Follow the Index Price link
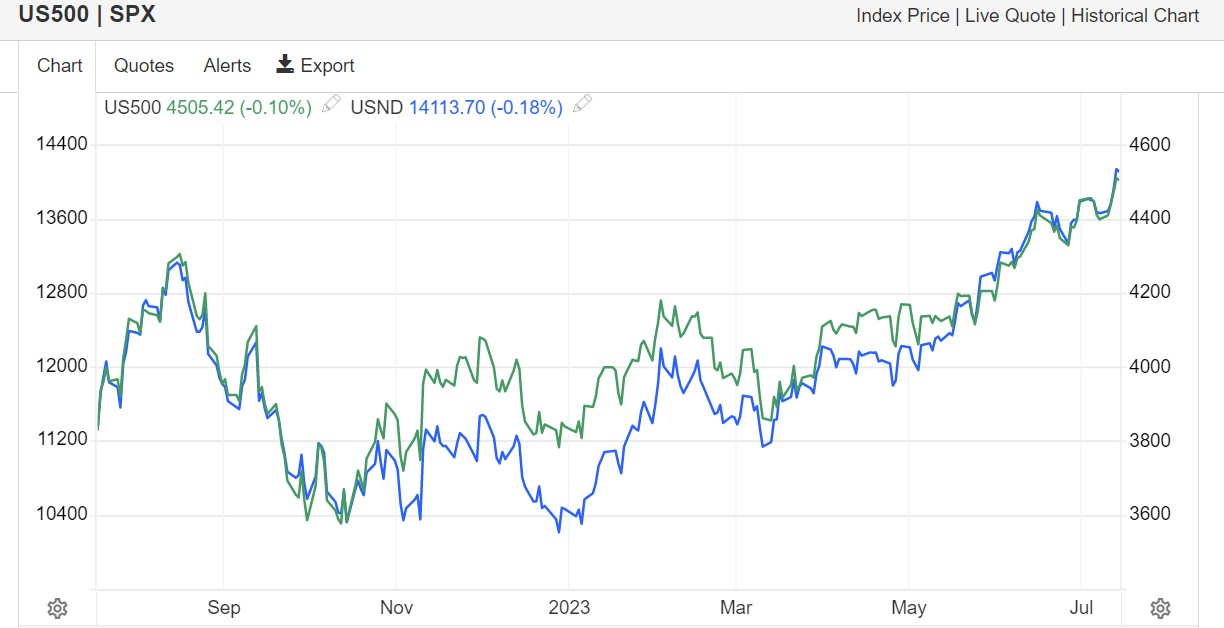Image resolution: width=1224 pixels, height=628 pixels. [903, 16]
